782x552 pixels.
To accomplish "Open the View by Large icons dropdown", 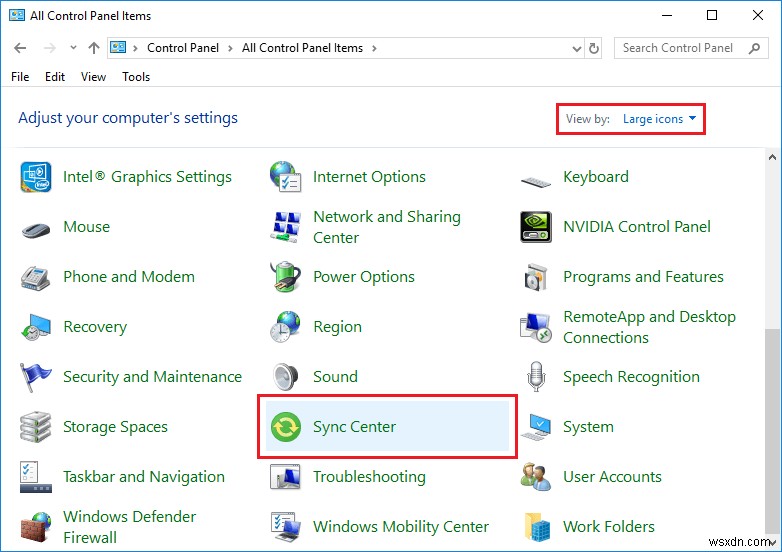I will [659, 119].
